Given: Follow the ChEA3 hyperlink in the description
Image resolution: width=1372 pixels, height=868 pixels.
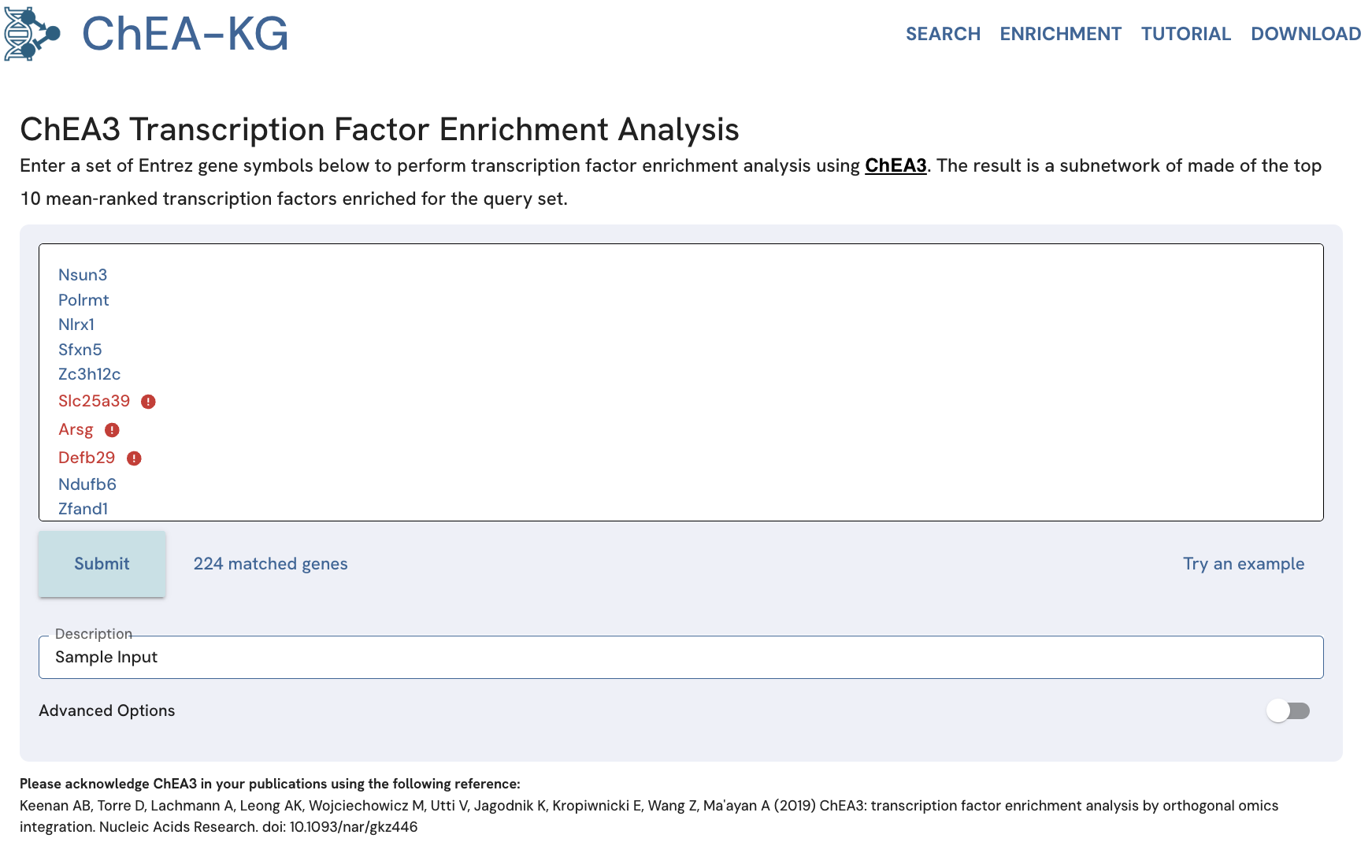Looking at the screenshot, I should tap(896, 165).
